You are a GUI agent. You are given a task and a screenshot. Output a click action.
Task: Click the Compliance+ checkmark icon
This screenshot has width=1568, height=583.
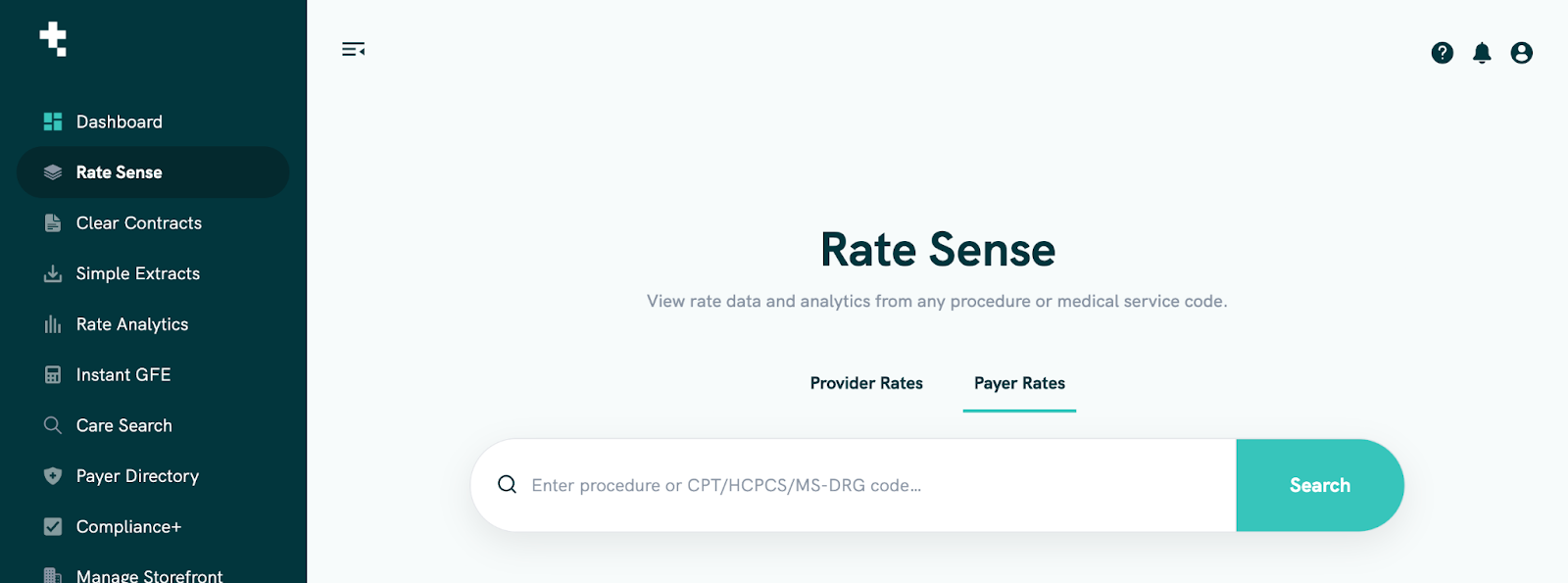53,526
